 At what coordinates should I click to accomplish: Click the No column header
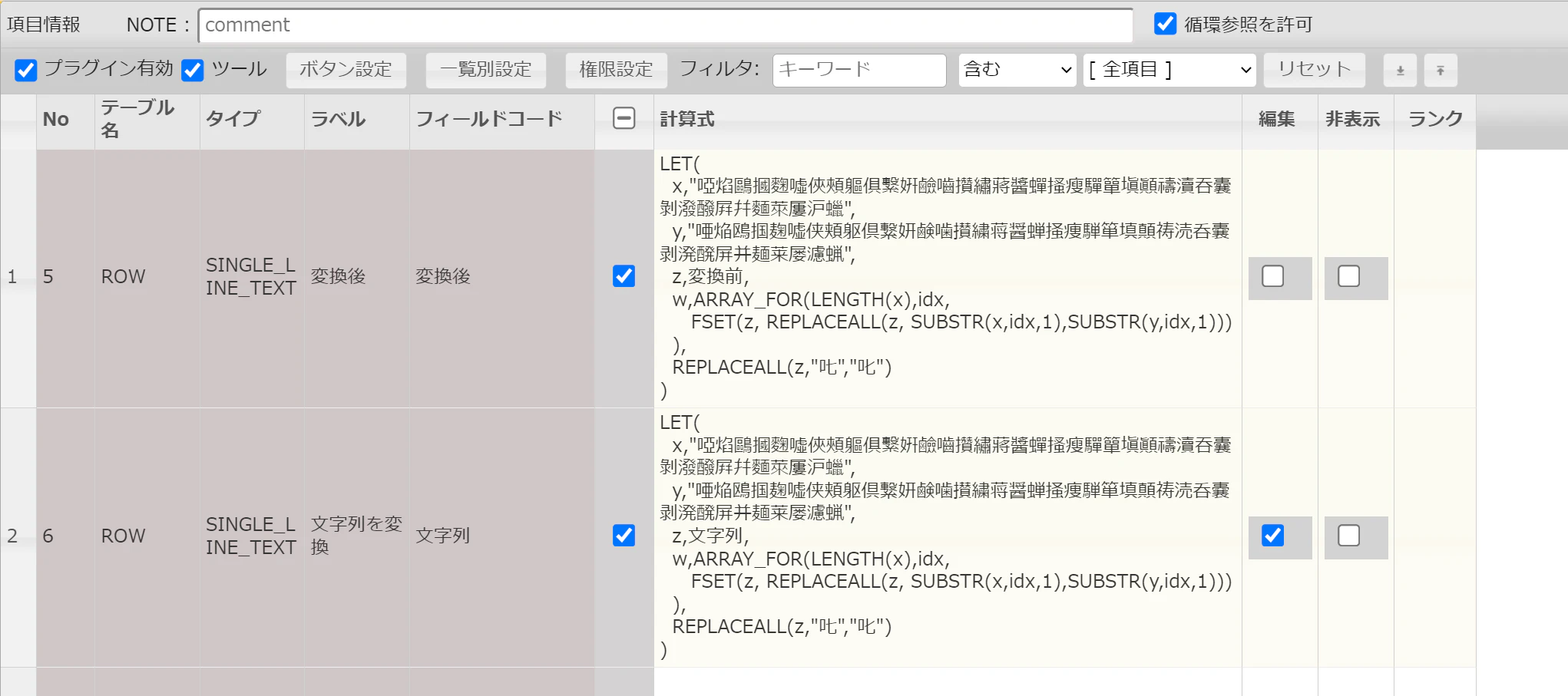click(65, 121)
